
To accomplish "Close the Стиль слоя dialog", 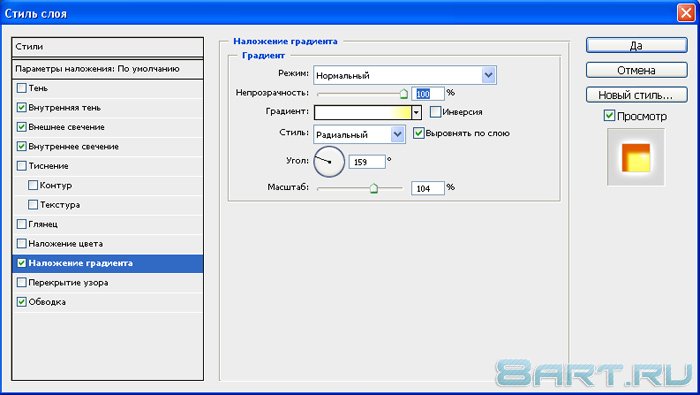I will pyautogui.click(x=686, y=13).
